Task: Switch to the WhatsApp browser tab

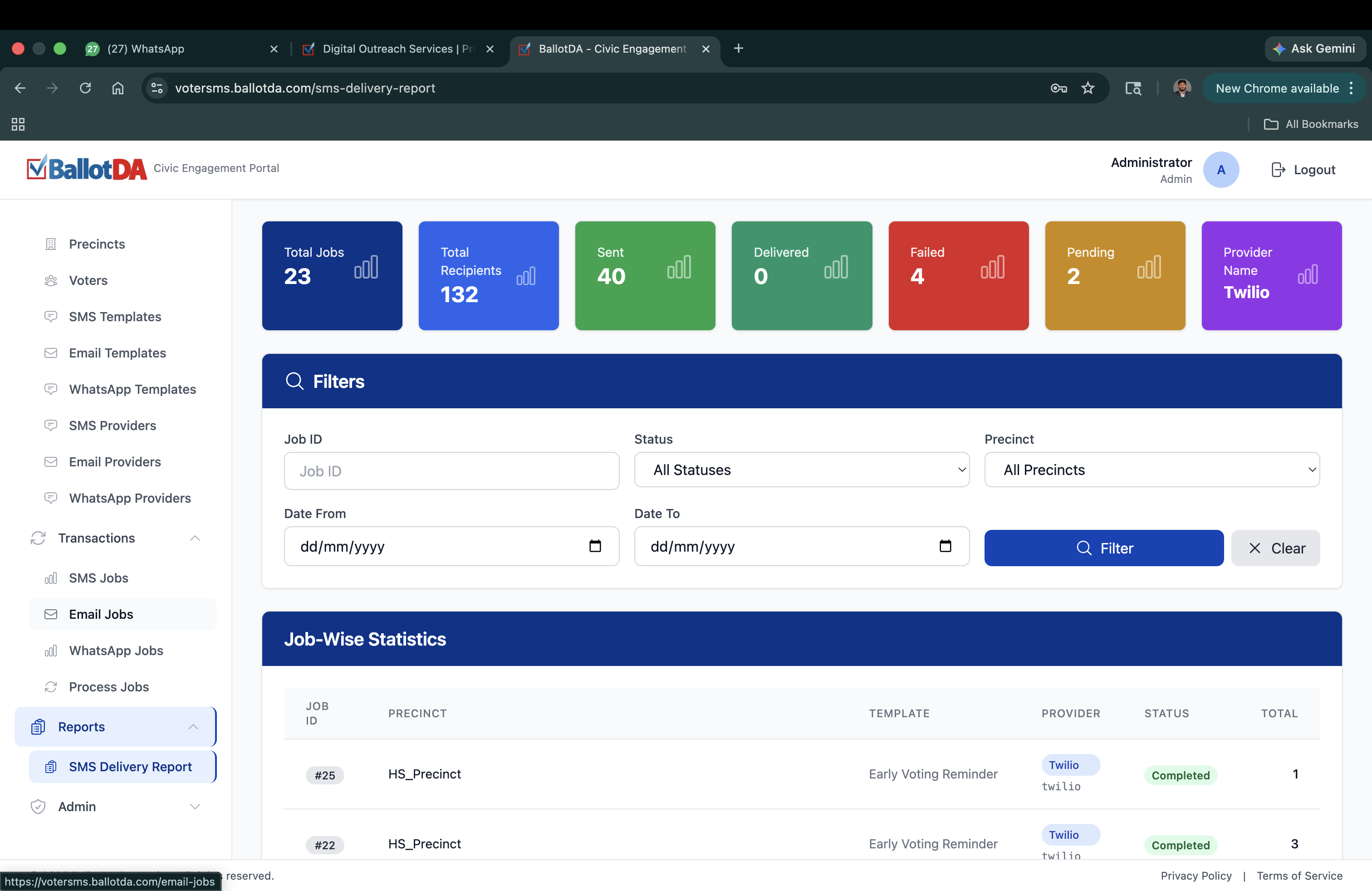Action: tap(181, 49)
